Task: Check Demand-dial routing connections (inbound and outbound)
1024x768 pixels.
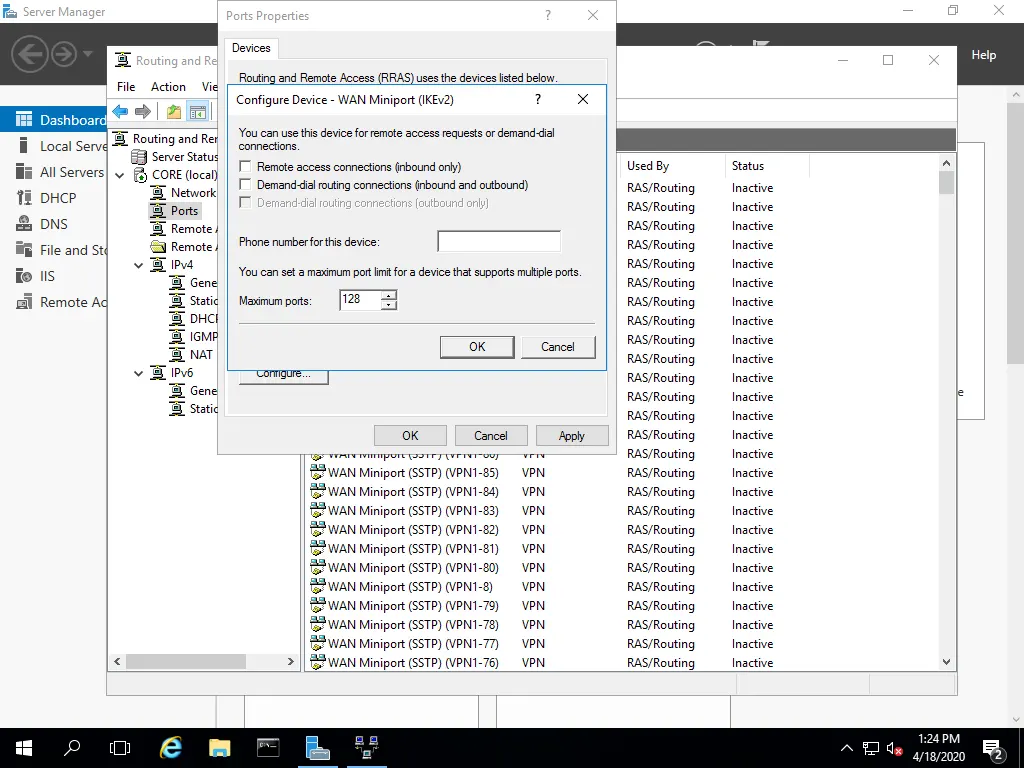Action: tap(246, 185)
